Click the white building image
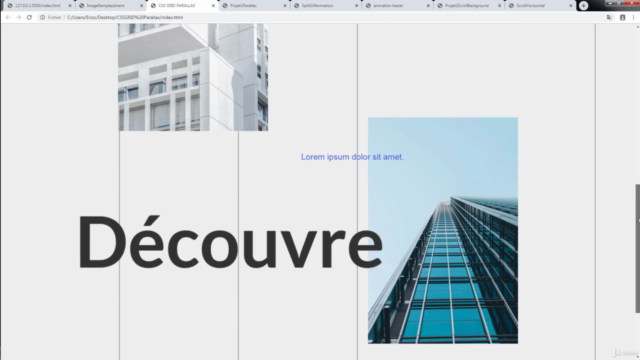The width and height of the screenshot is (640, 360). pyautogui.click(x=193, y=77)
